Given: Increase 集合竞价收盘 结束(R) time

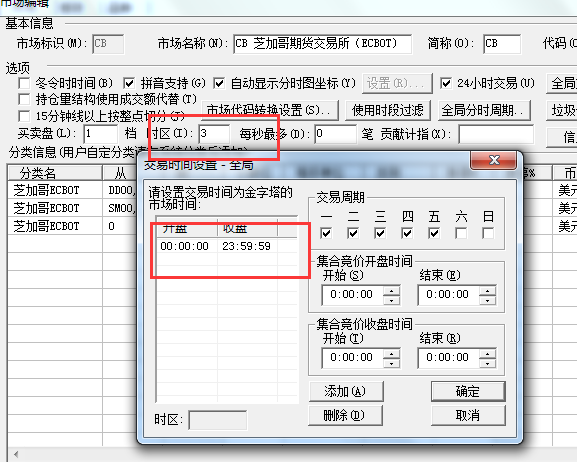Looking at the screenshot, I should [x=488, y=354].
